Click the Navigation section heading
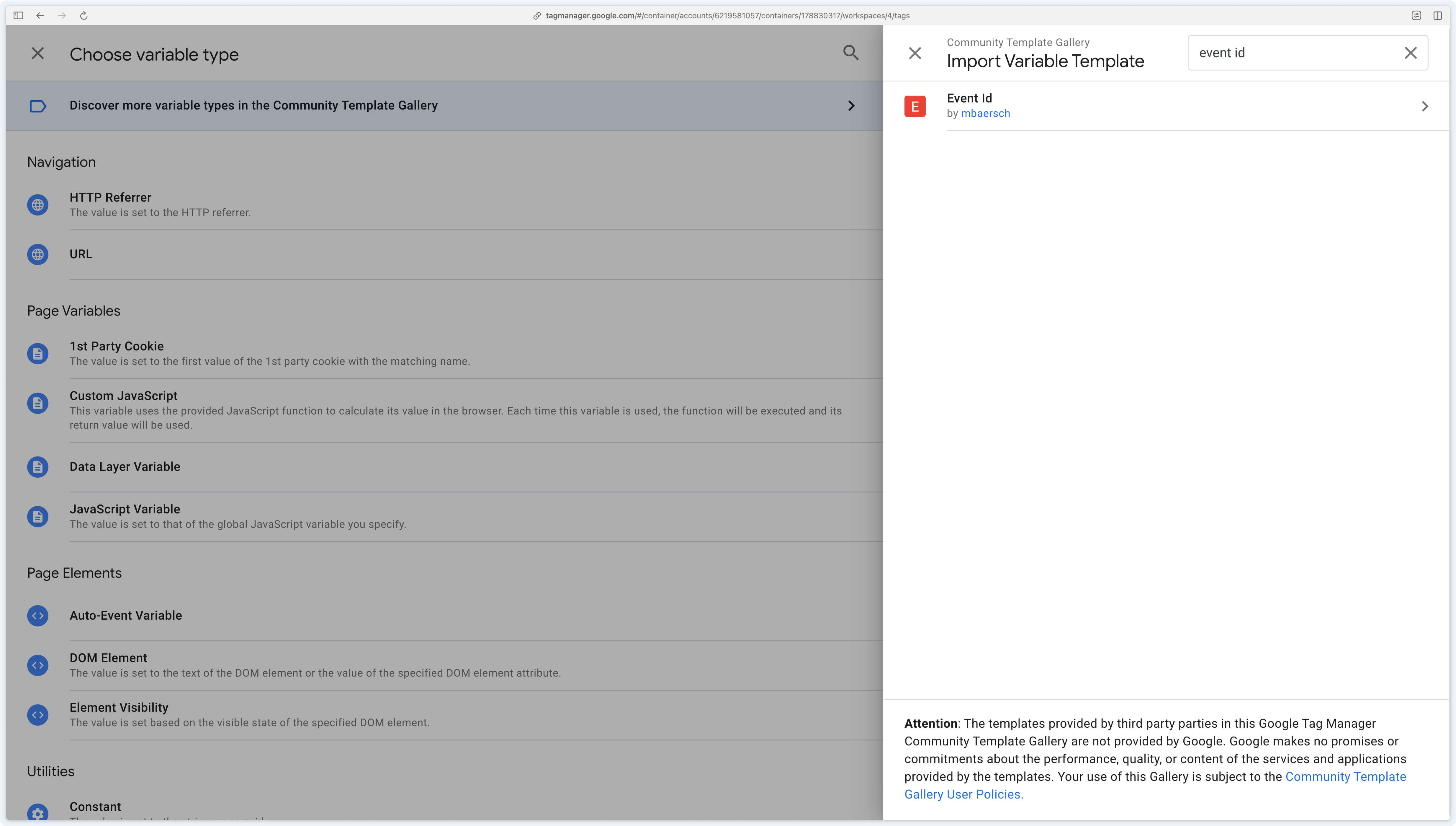 (61, 162)
